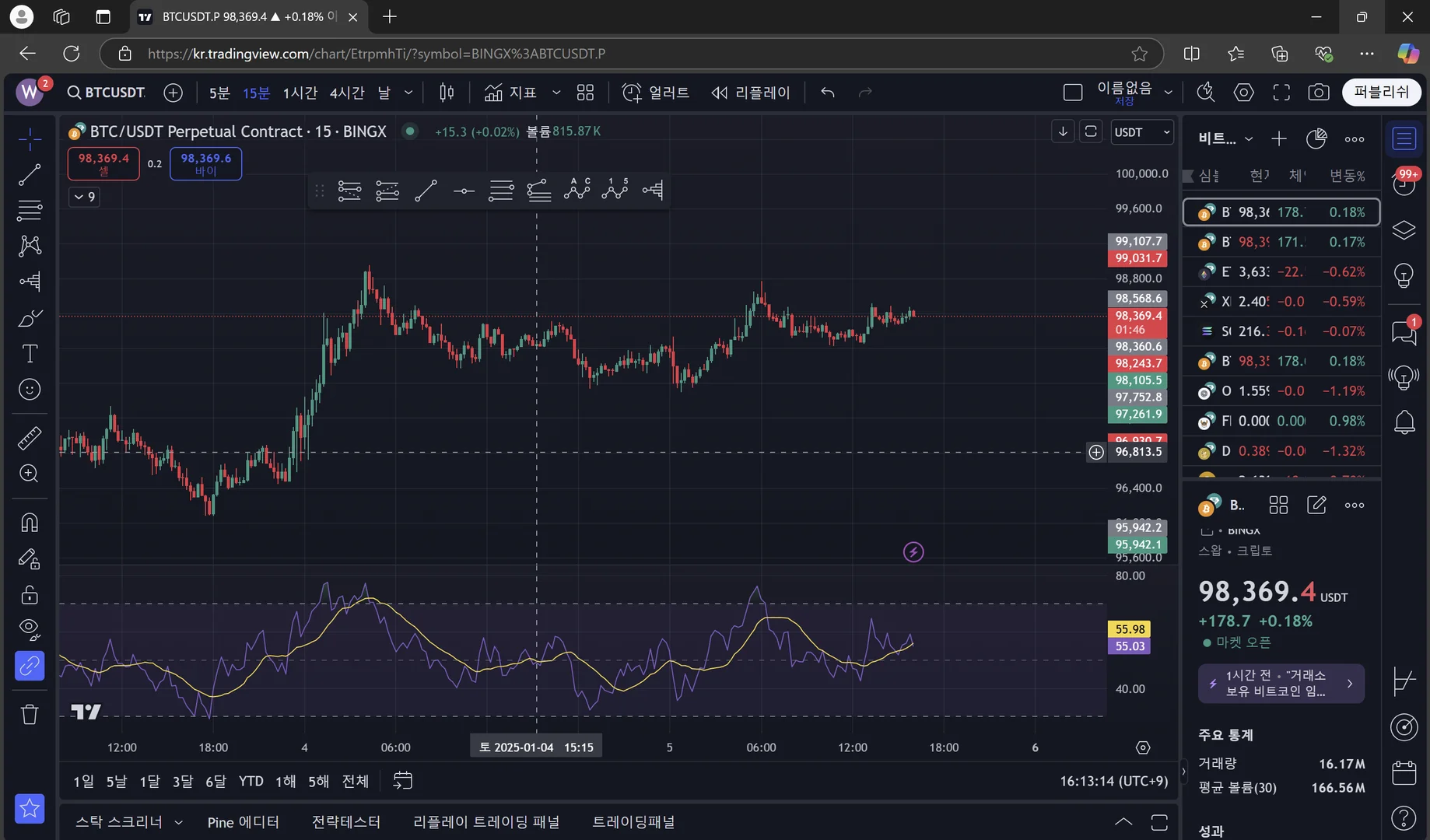
Task: Open the forecasting and measurement tools
Action: click(x=30, y=282)
